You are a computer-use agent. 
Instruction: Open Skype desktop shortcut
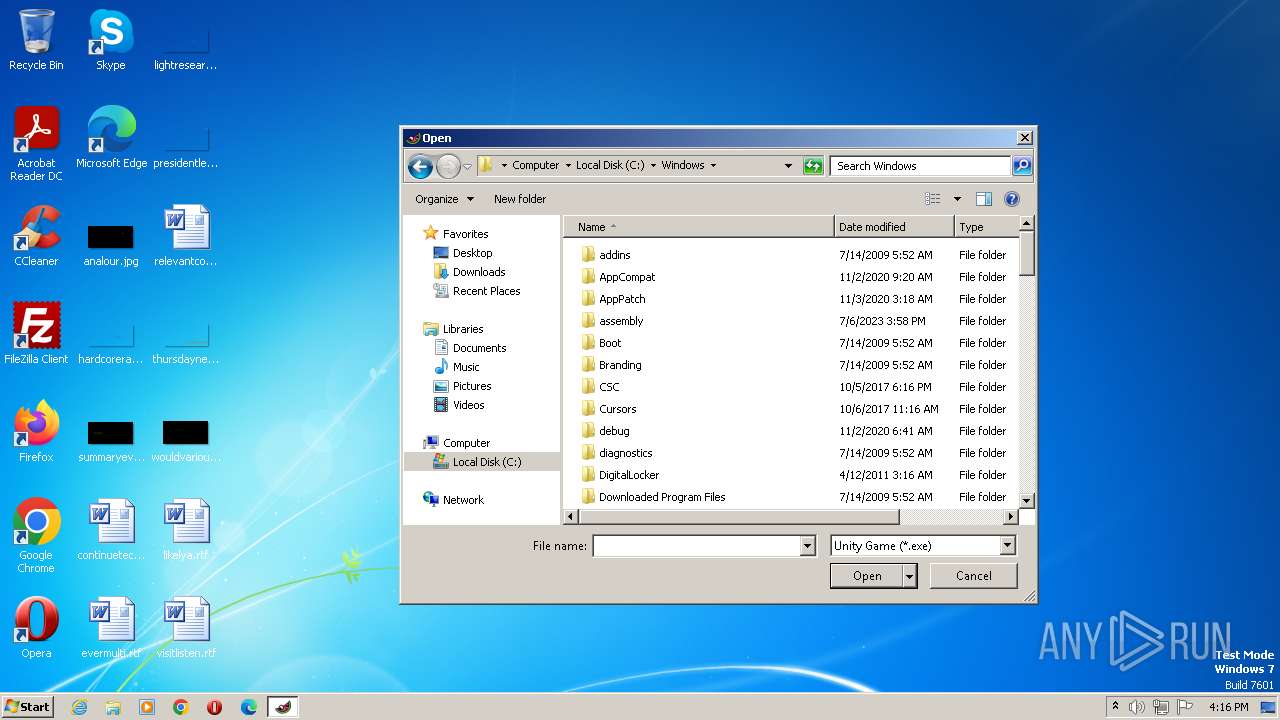tap(110, 40)
